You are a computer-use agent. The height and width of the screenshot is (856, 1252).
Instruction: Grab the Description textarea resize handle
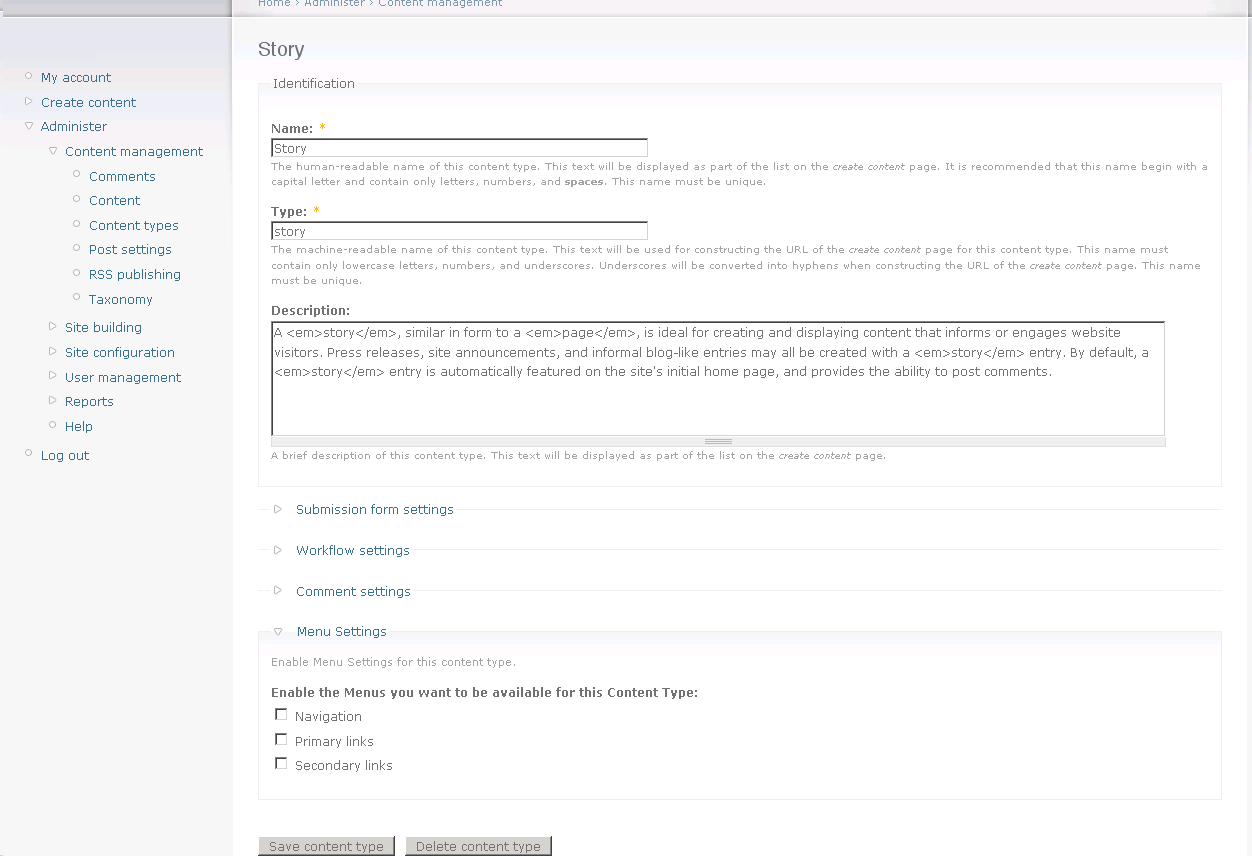coord(718,441)
